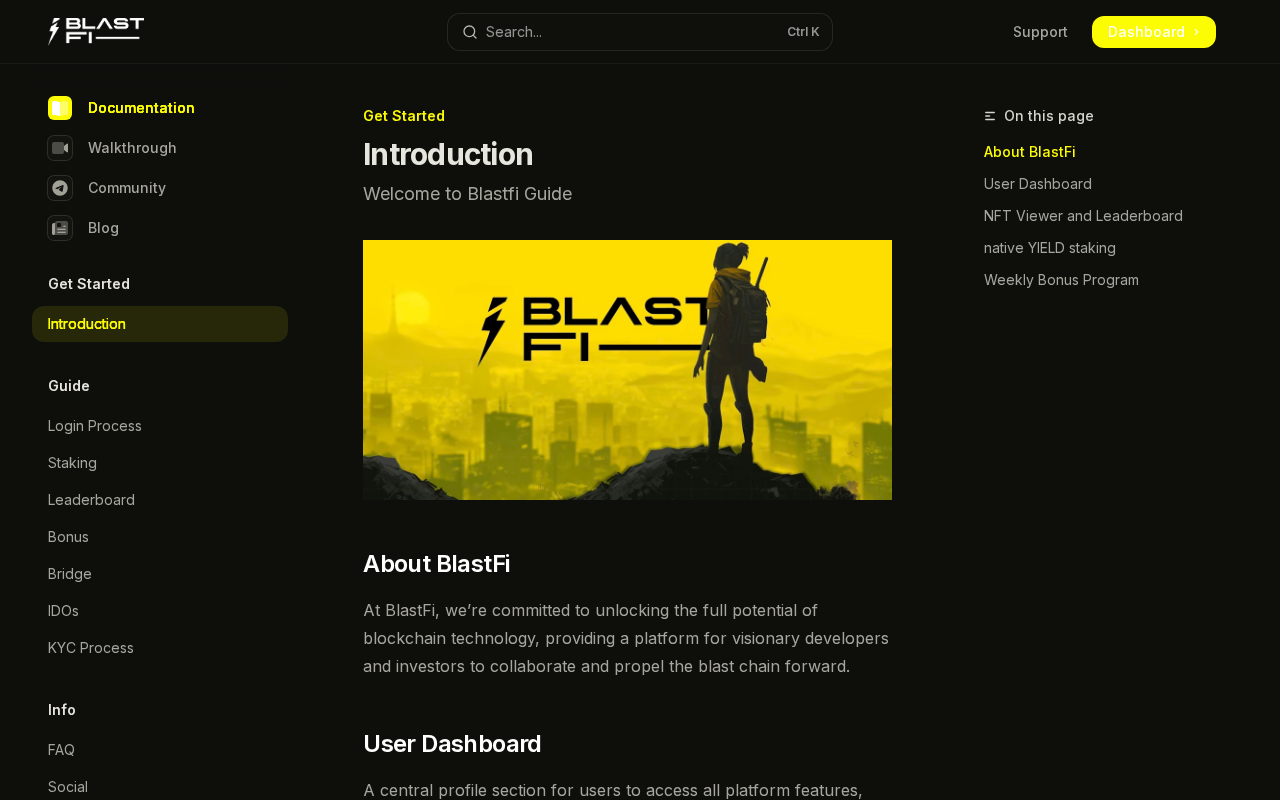The image size is (1280, 800).
Task: Open the Support link
Action: (x=1040, y=32)
